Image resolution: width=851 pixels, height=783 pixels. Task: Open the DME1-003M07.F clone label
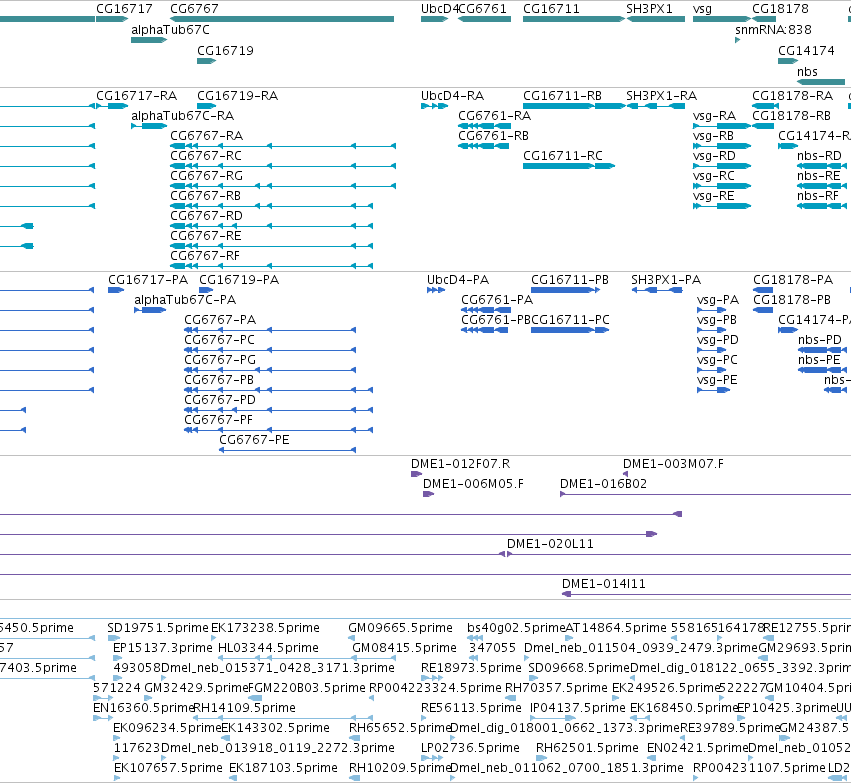click(x=673, y=463)
